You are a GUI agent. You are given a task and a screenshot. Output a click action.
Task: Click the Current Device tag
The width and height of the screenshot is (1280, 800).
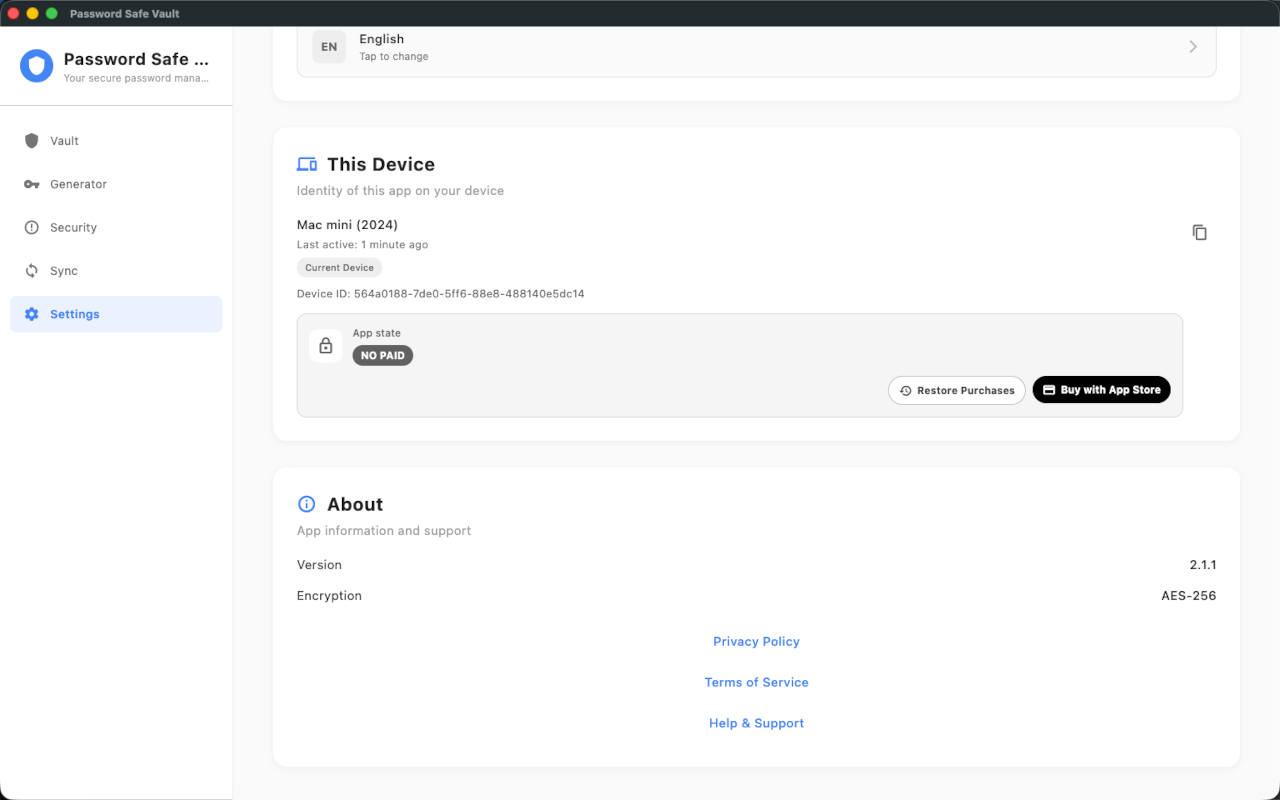[x=340, y=268]
